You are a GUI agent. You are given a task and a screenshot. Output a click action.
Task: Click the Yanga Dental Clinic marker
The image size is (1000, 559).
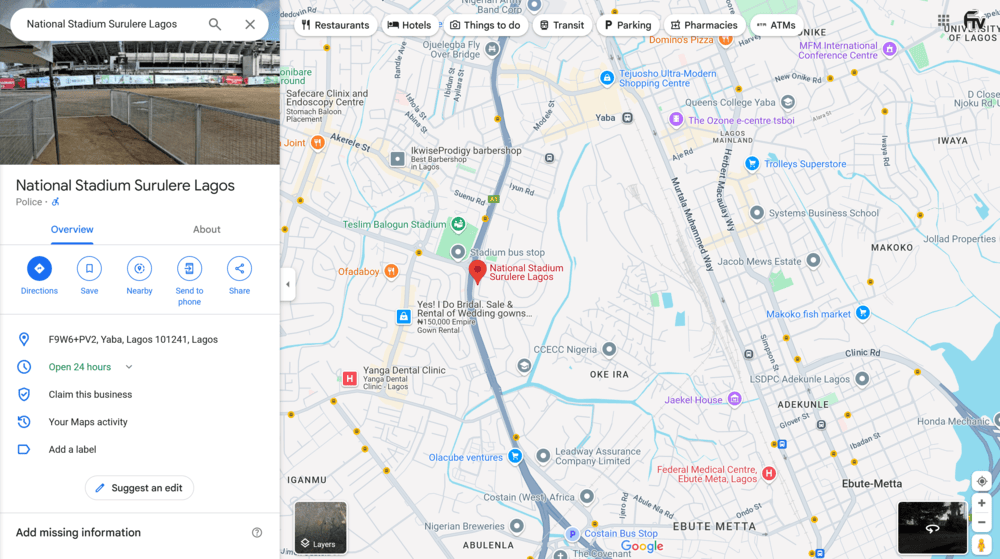[x=349, y=379]
